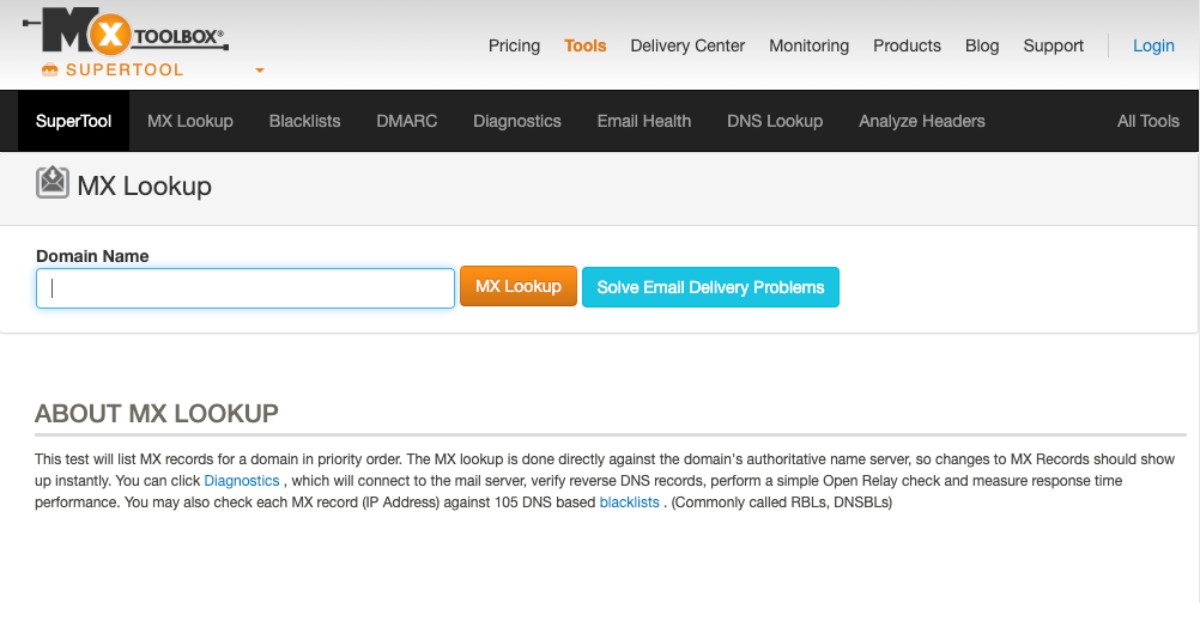Click the MX Lookup envelope icon
1200x630 pixels.
tap(52, 184)
